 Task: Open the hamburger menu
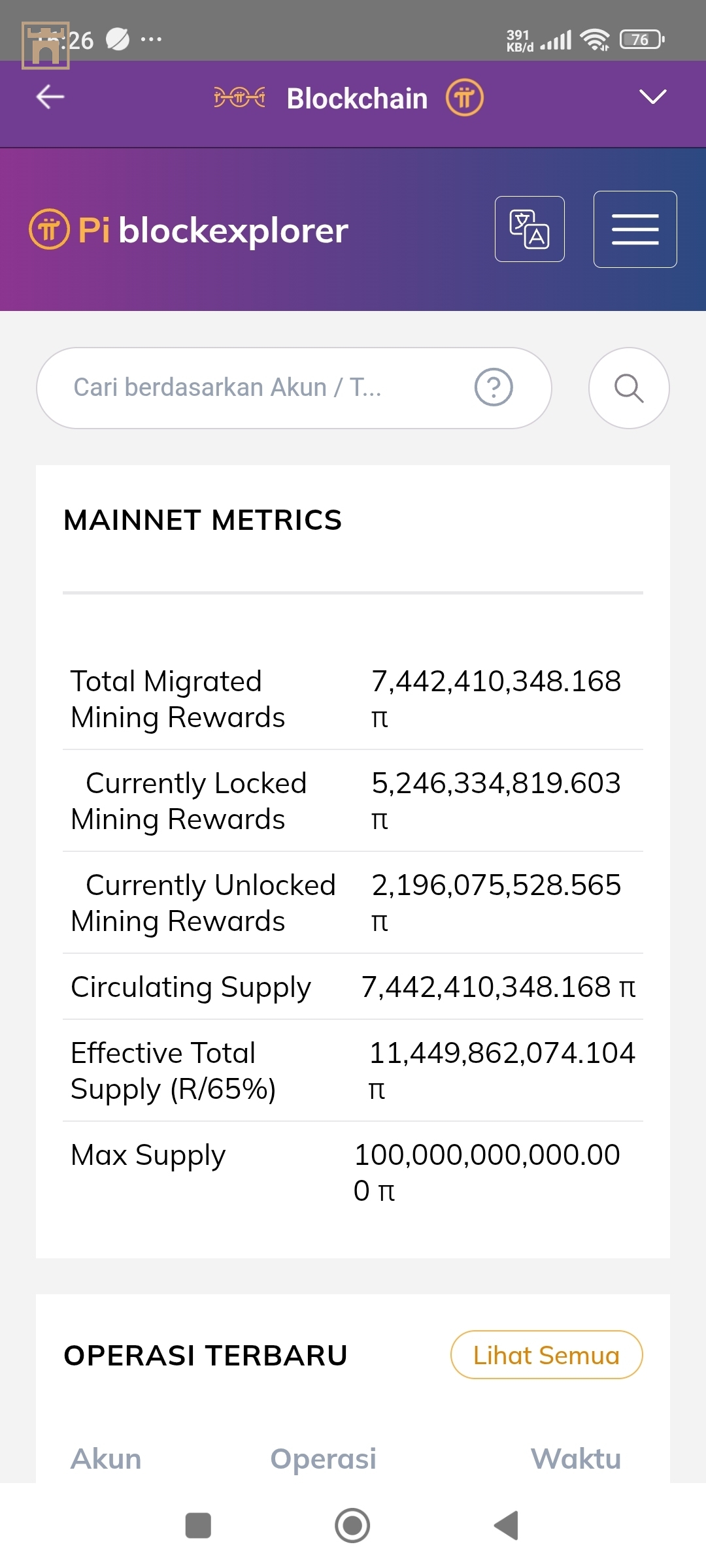[635, 229]
